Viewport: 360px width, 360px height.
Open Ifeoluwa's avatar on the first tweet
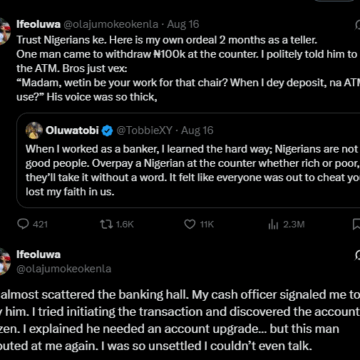[x=5, y=32]
